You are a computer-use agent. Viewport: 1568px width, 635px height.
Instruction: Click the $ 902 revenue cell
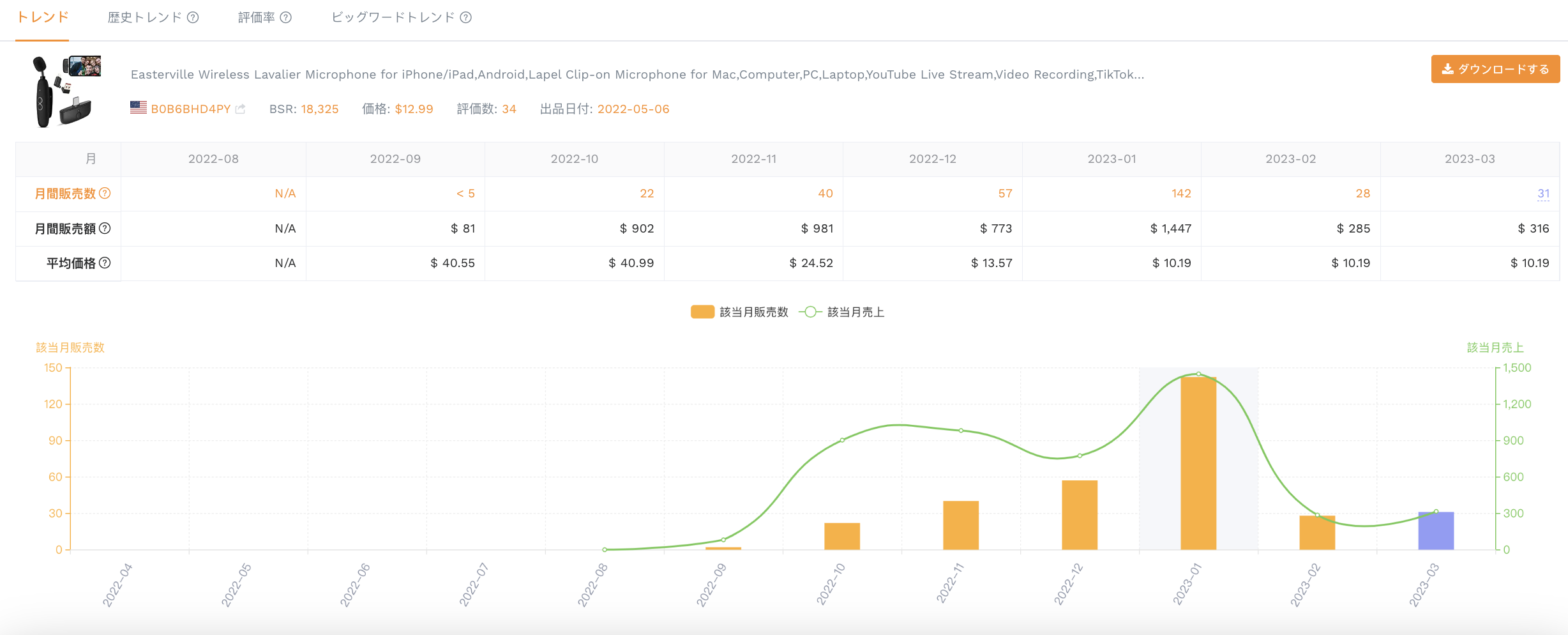pyautogui.click(x=575, y=228)
